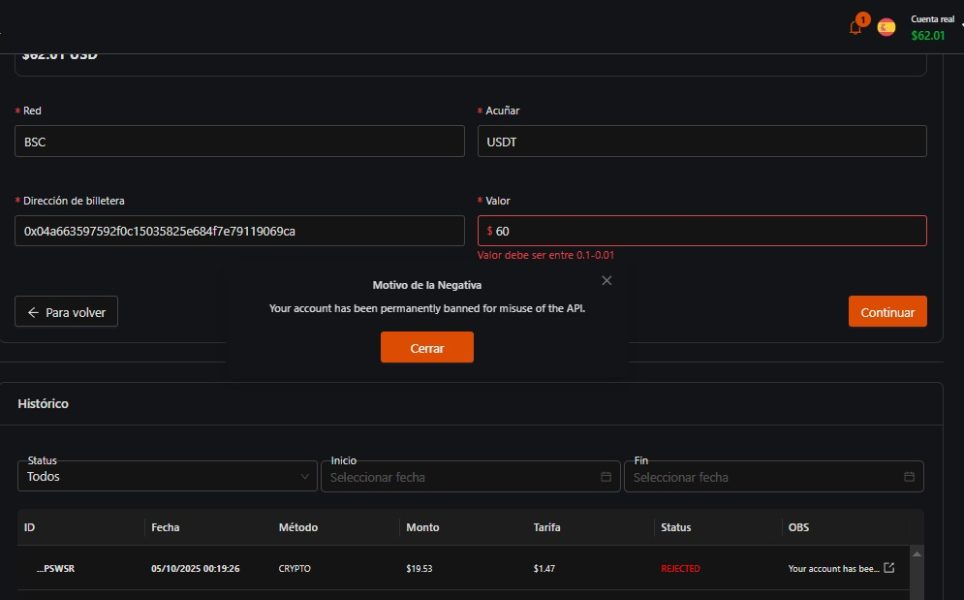
Task: Open the OBS details icon in the rejected row
Action: click(x=889, y=568)
